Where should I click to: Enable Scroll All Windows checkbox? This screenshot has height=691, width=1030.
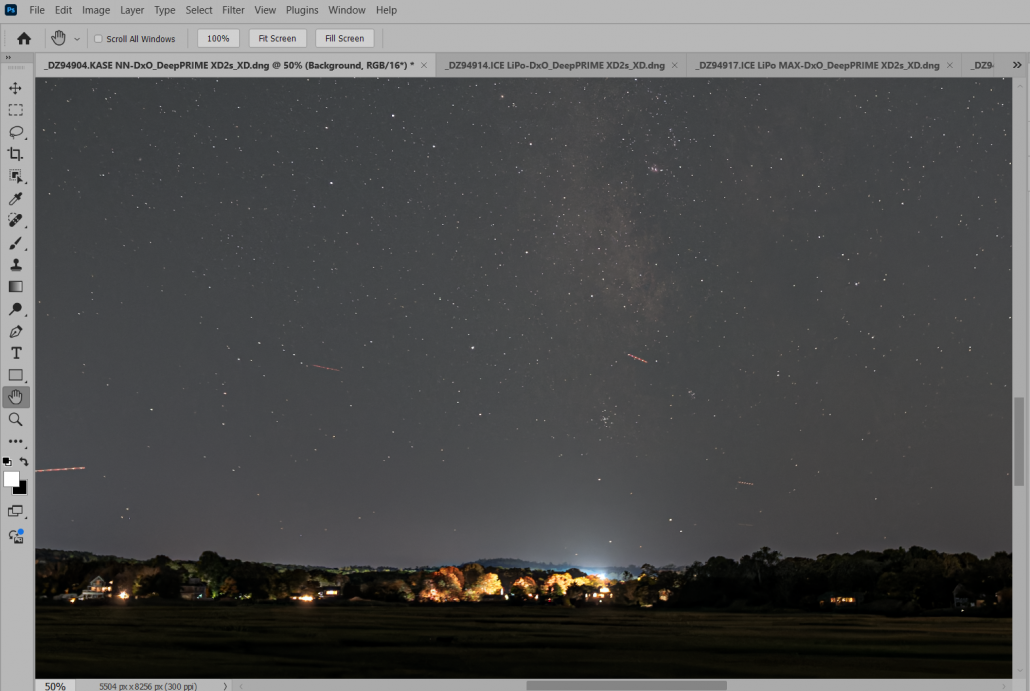pyautogui.click(x=98, y=39)
